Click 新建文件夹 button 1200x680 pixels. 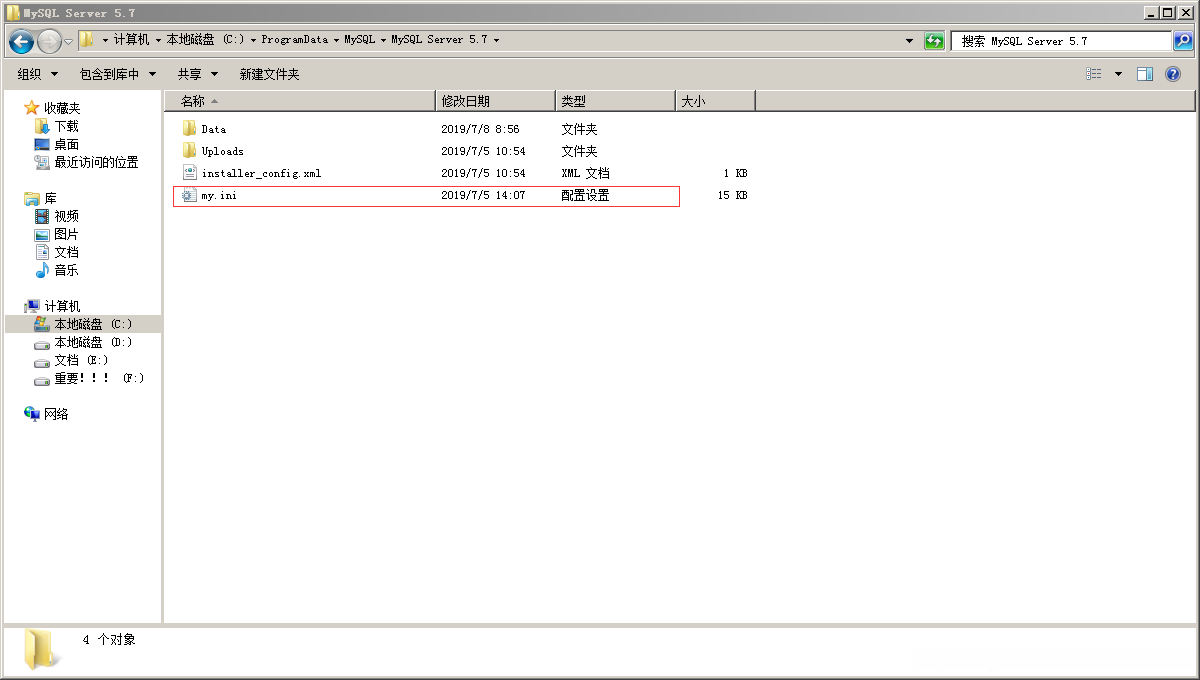tap(269, 74)
